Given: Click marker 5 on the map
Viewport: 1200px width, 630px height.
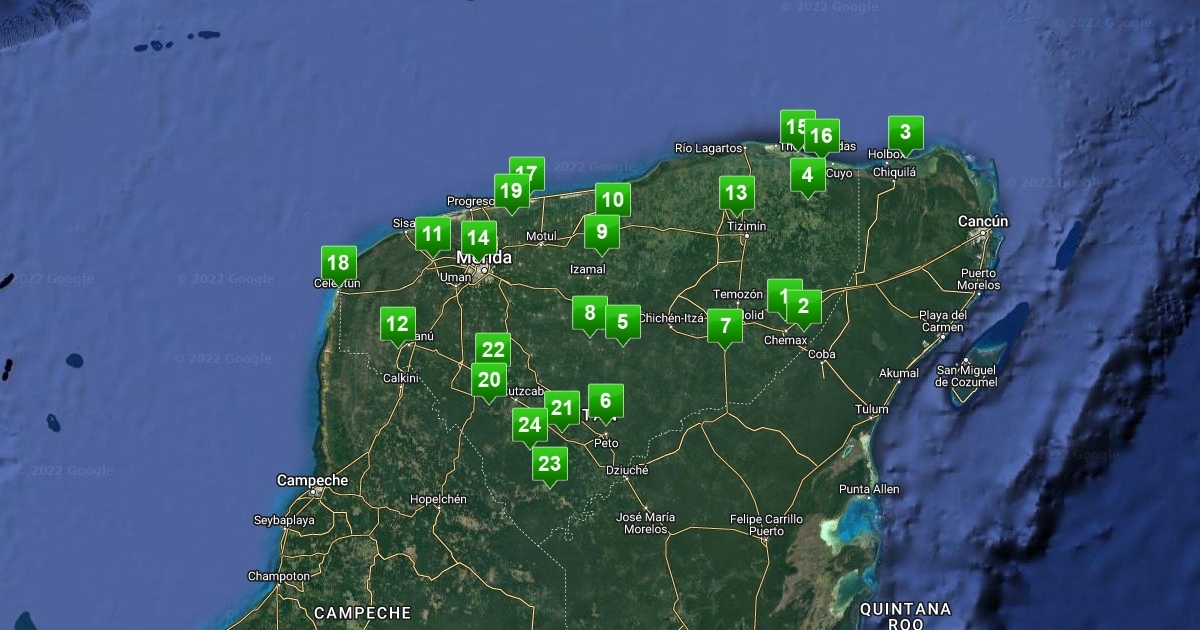Looking at the screenshot, I should pyautogui.click(x=622, y=322).
